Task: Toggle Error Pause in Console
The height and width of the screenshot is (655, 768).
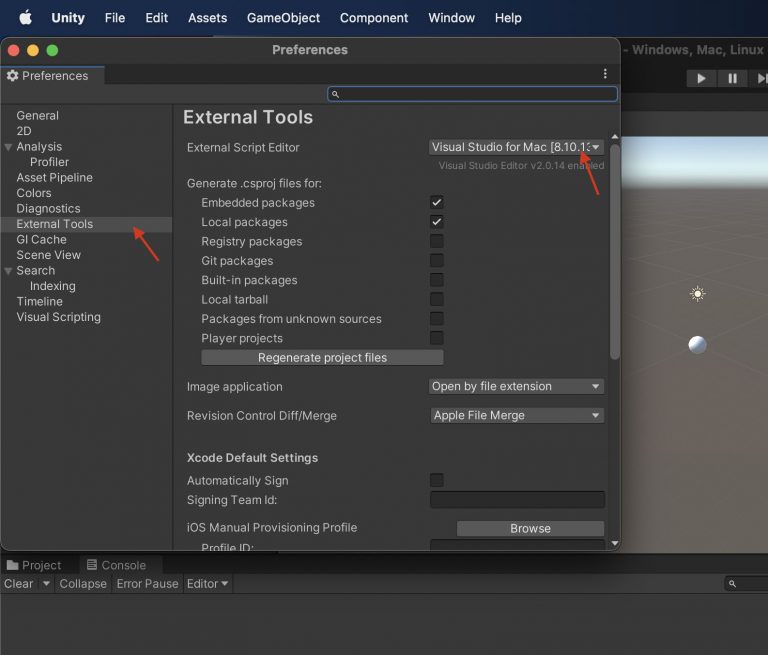Action: click(147, 584)
